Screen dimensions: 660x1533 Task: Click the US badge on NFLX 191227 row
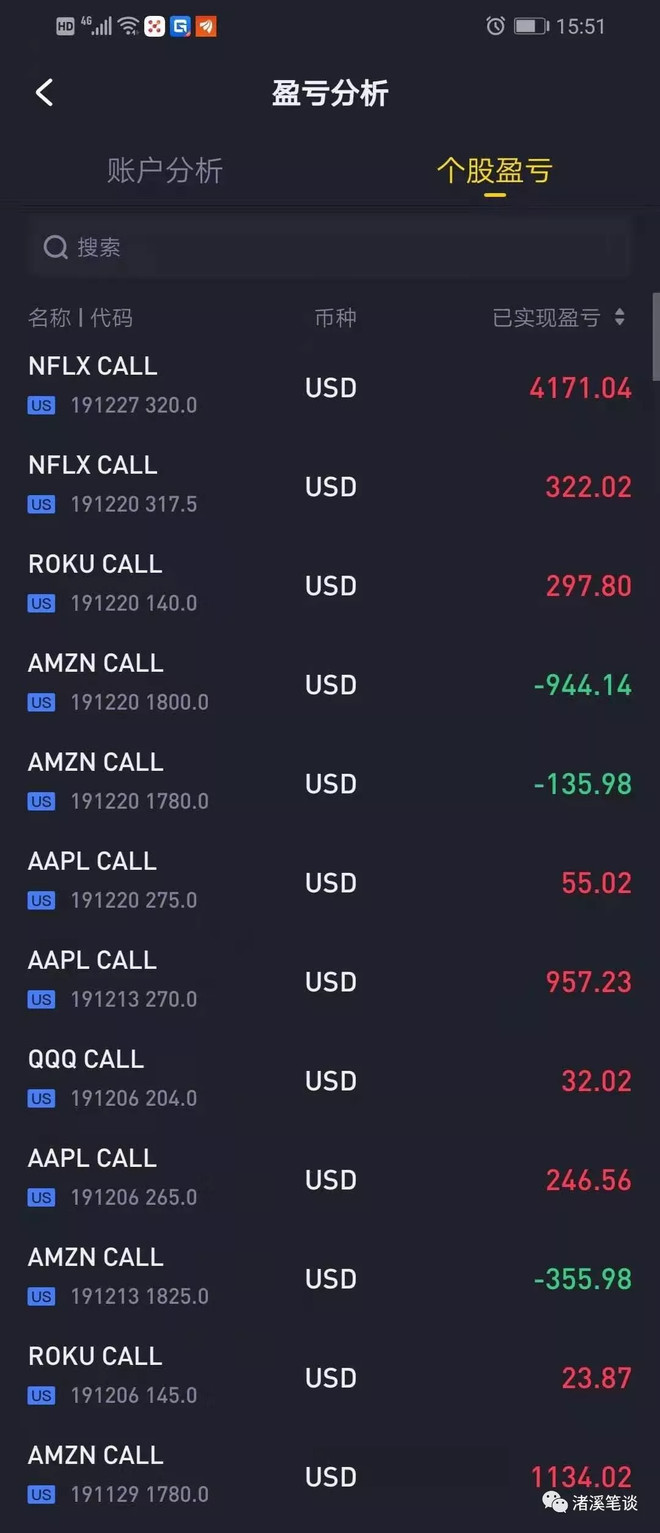click(x=41, y=406)
